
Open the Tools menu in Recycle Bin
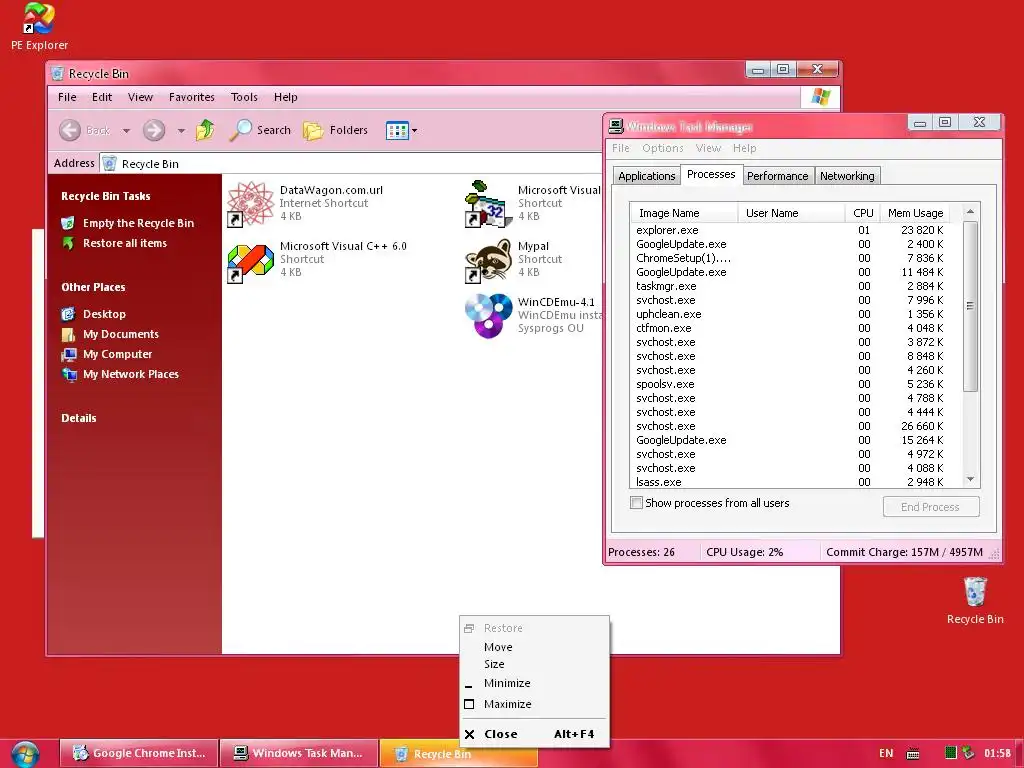coord(244,97)
